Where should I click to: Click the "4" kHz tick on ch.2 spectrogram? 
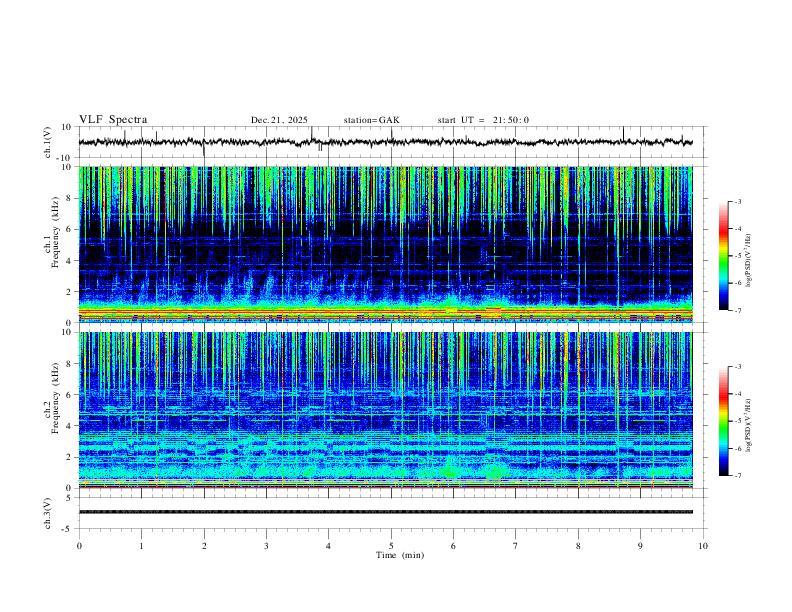coord(69,426)
